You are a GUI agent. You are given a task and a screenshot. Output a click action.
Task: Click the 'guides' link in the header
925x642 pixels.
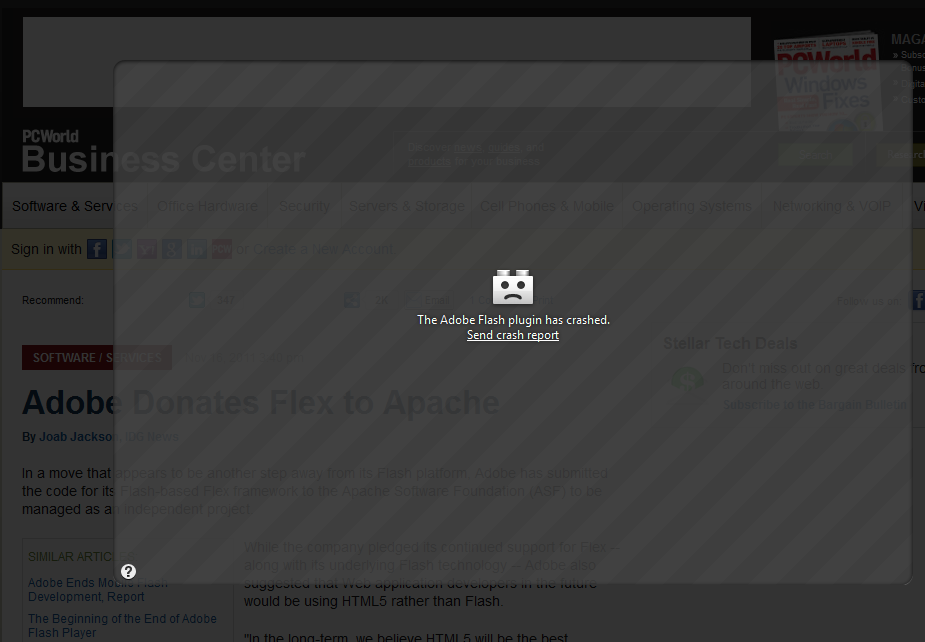(x=504, y=148)
